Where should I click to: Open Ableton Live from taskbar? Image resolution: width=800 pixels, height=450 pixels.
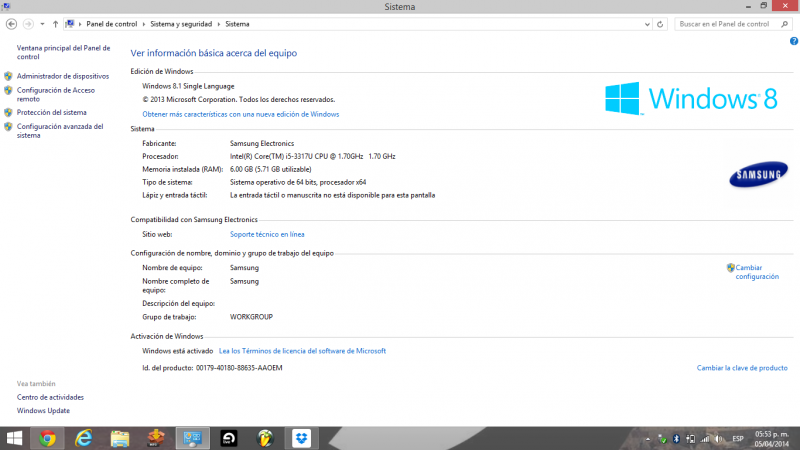[x=229, y=438]
